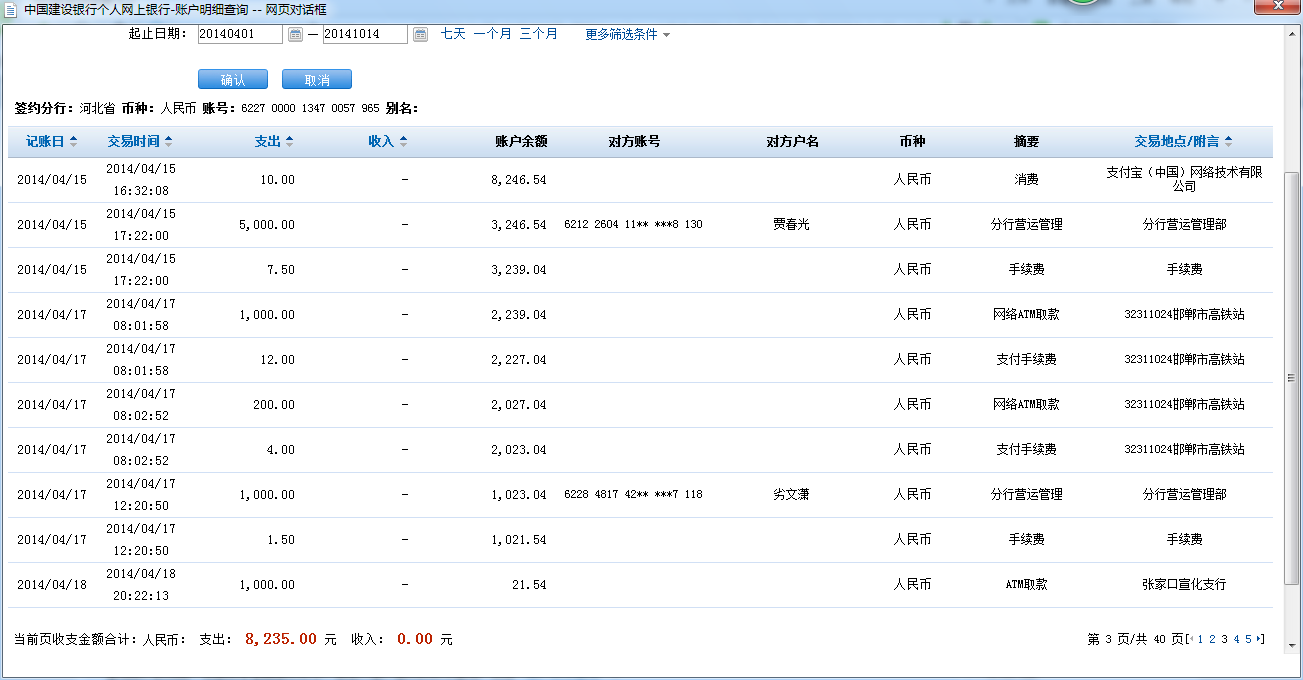Go to previous page arrow in pagination
Viewport: 1303px width, 680px height.
1190,639
